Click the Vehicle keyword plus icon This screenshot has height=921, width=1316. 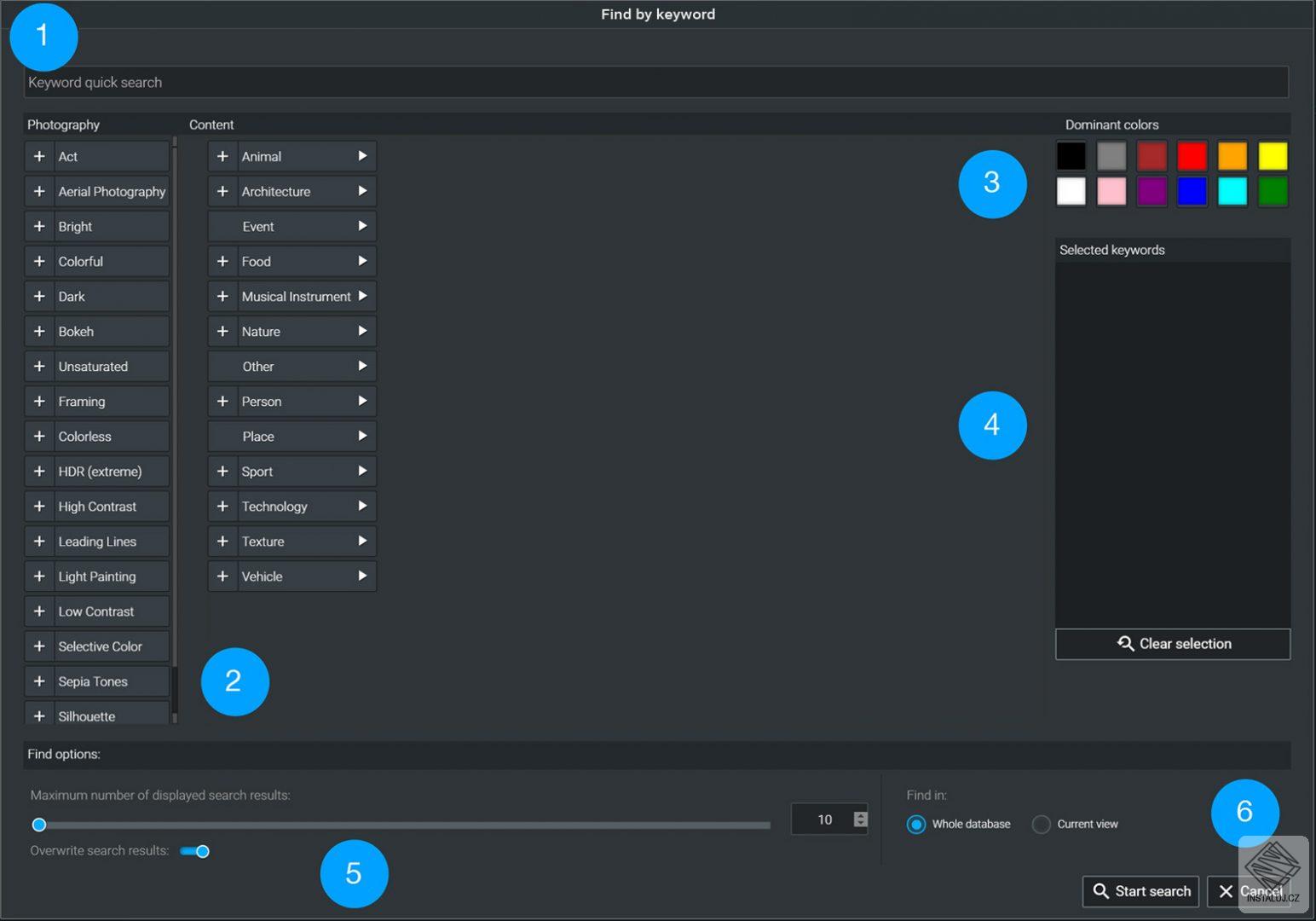pyautogui.click(x=222, y=576)
